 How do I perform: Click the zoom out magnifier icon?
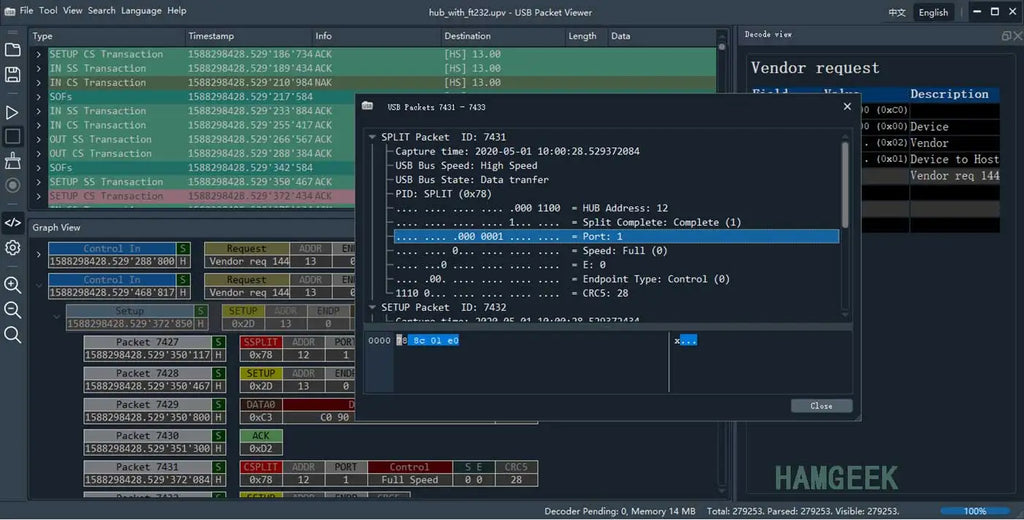point(12,310)
